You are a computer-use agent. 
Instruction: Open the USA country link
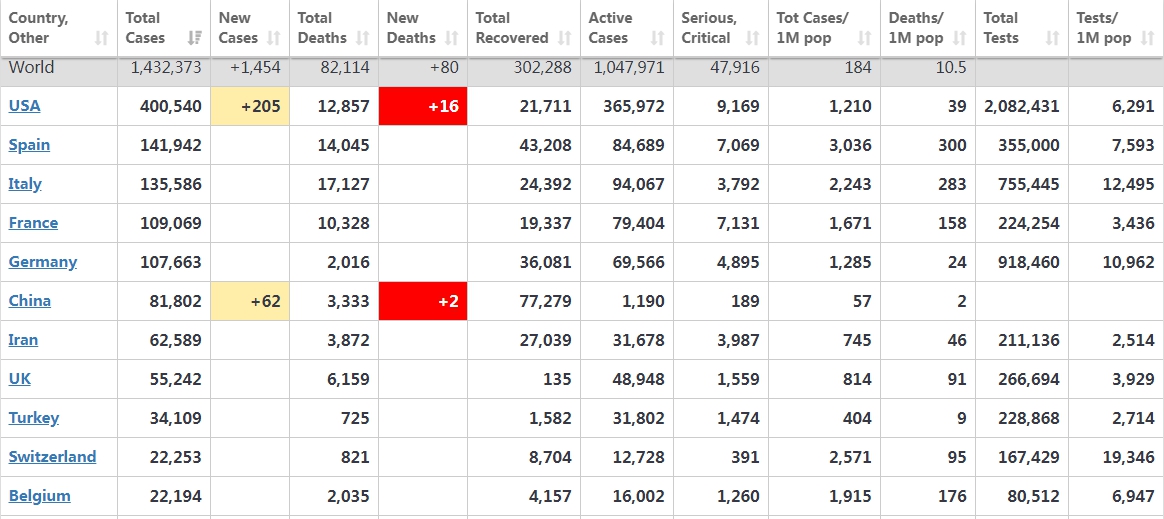point(24,106)
